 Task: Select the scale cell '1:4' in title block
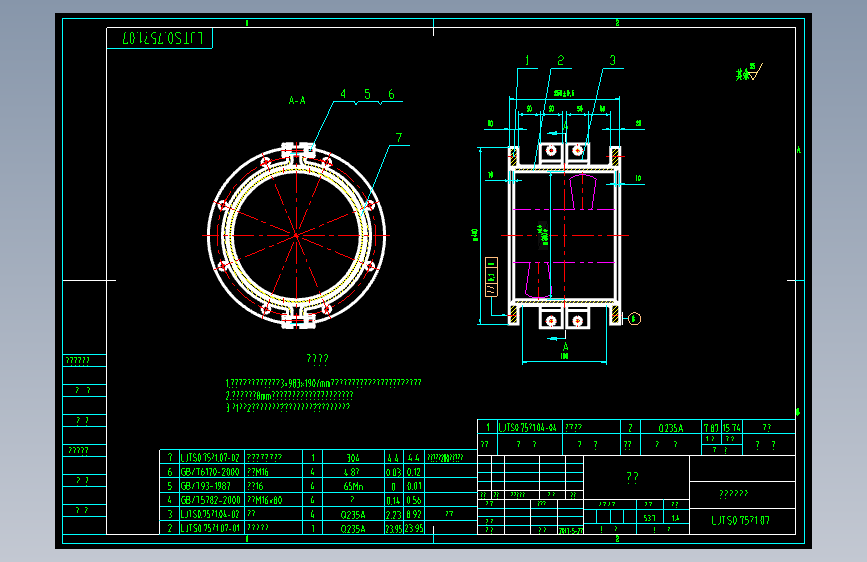point(675,518)
